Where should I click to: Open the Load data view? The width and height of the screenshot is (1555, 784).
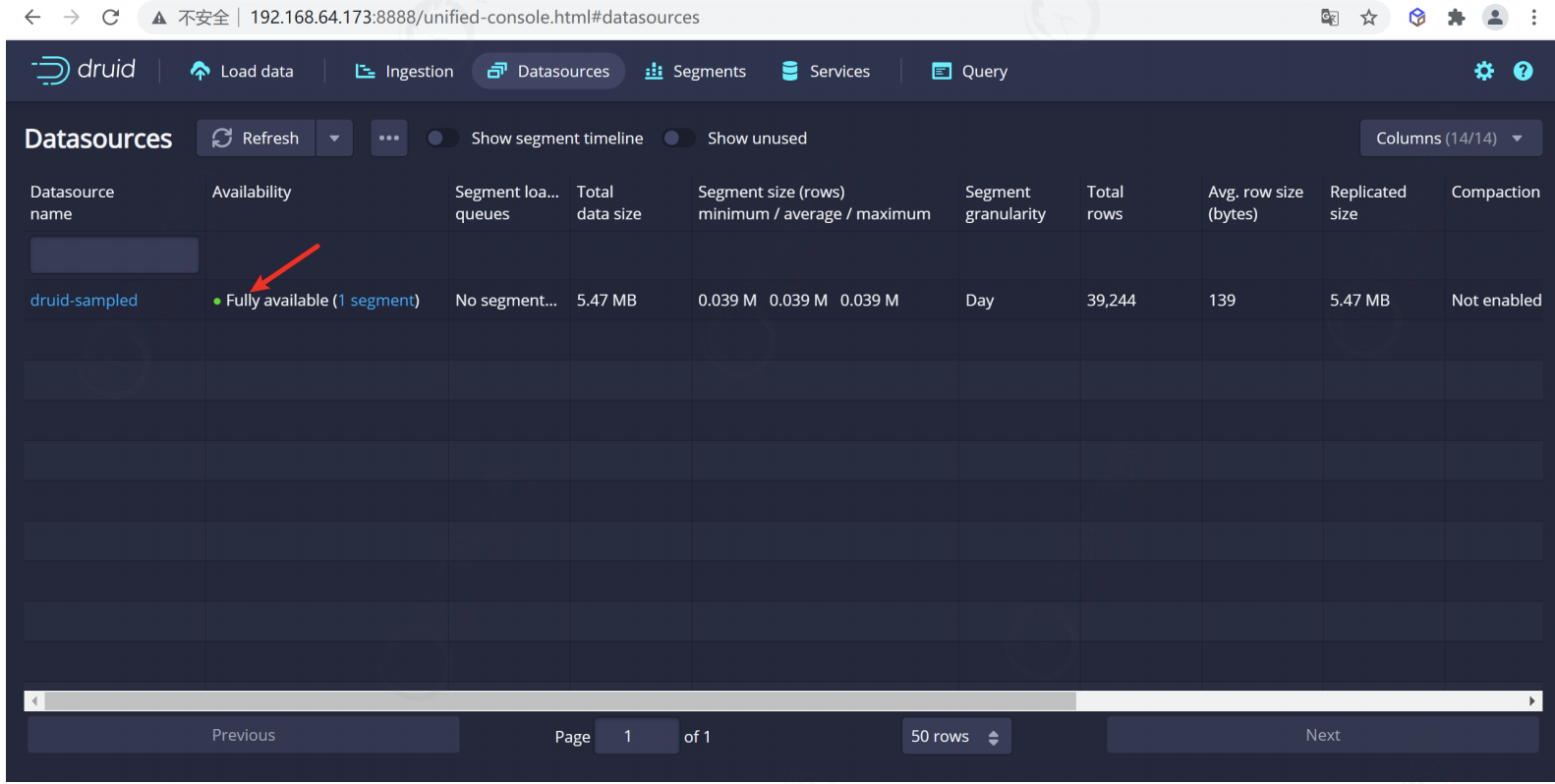click(242, 71)
